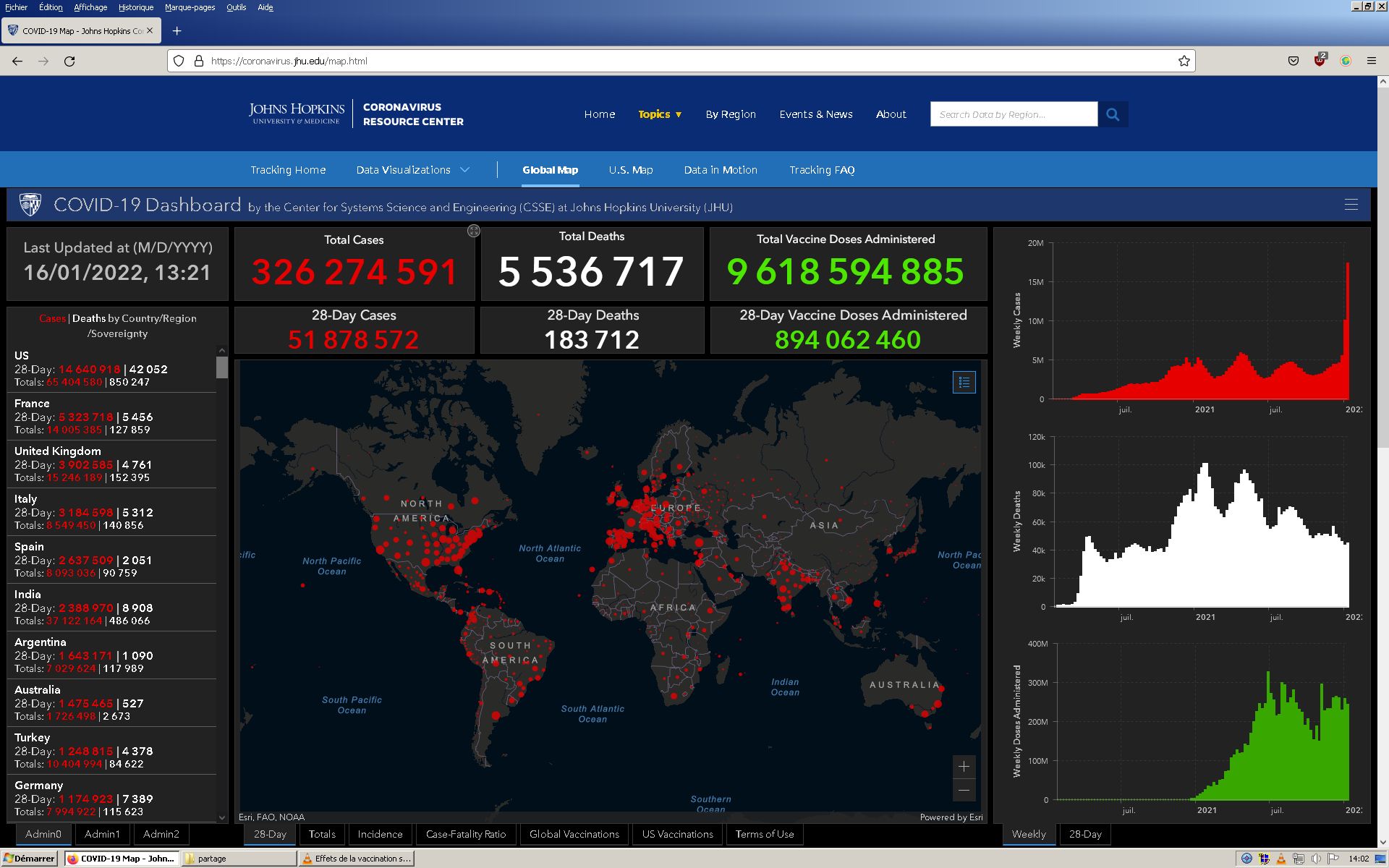Open Events & News page
Screen dimensions: 1389x868
(816, 114)
